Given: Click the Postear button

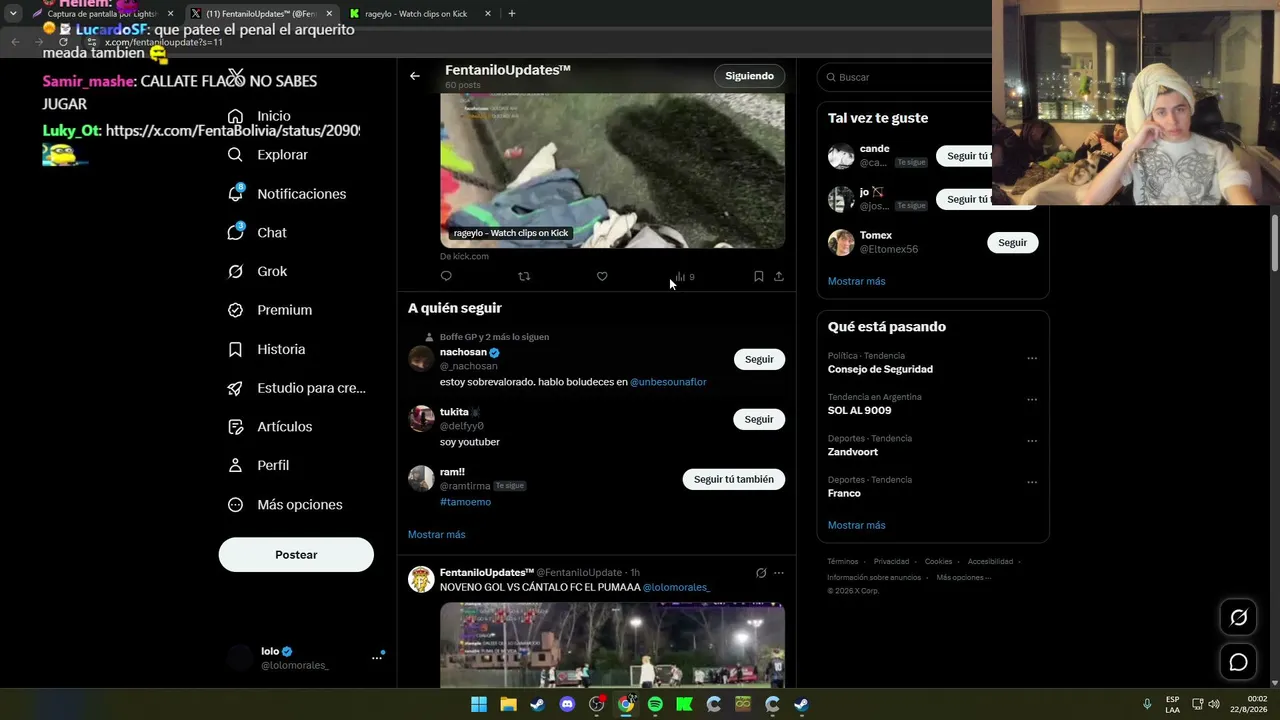Looking at the screenshot, I should pyautogui.click(x=296, y=555).
